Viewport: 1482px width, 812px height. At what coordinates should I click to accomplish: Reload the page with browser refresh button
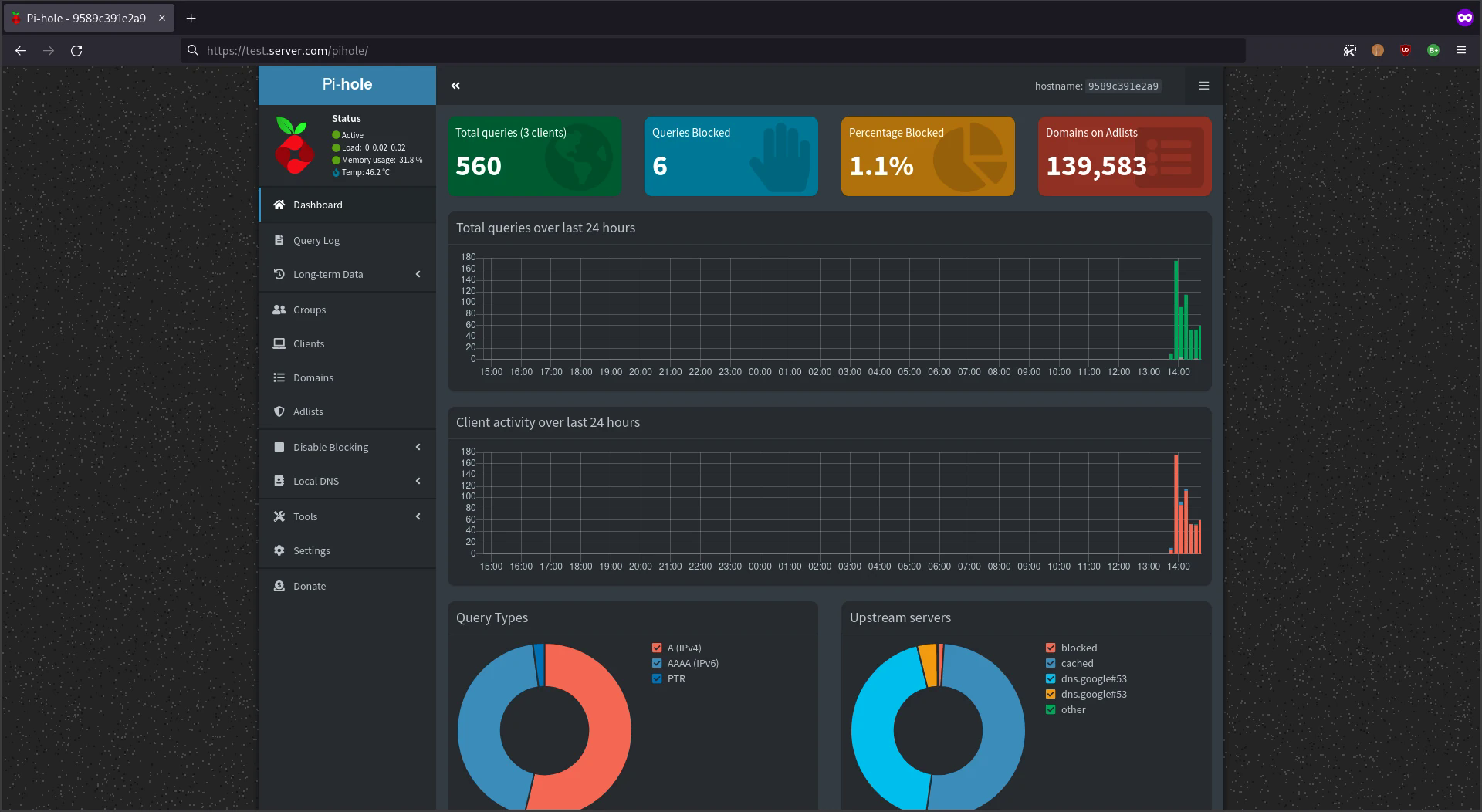76,51
